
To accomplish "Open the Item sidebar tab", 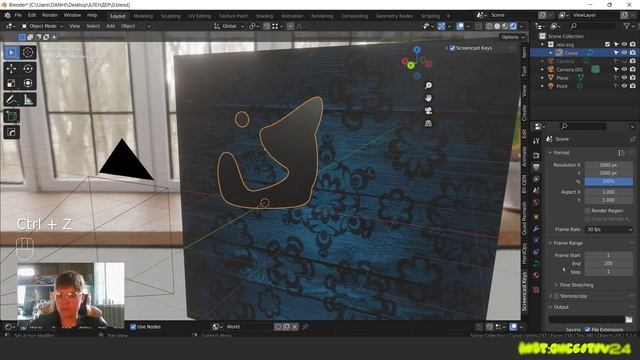I will [x=524, y=52].
